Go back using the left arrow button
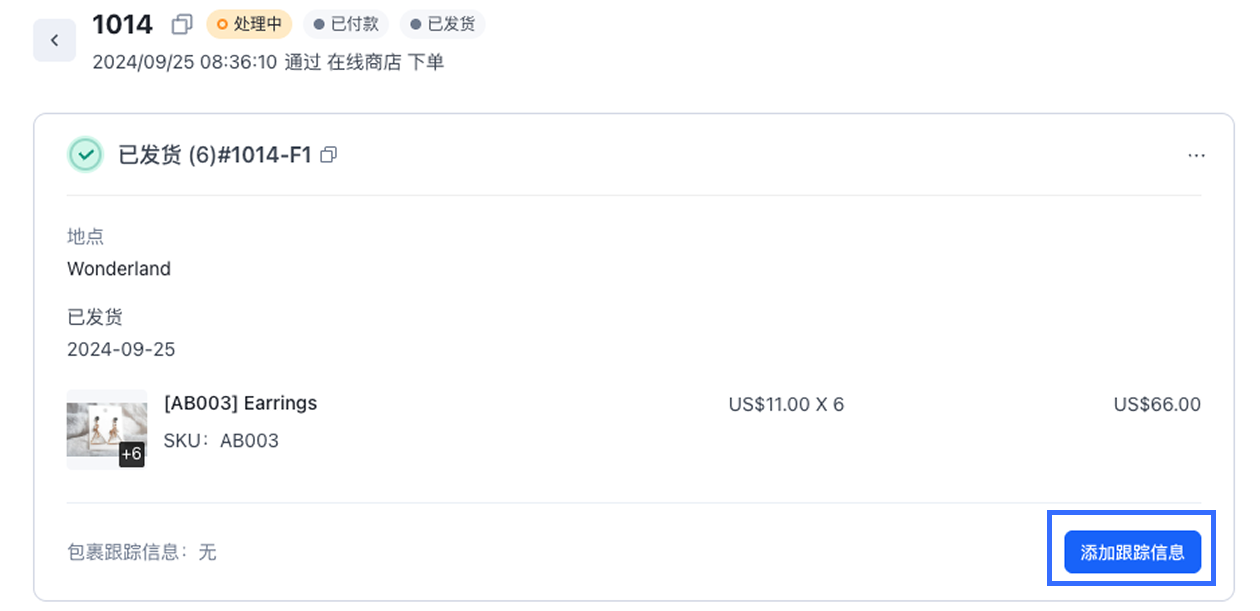The height and width of the screenshot is (611, 1260). click(x=55, y=40)
